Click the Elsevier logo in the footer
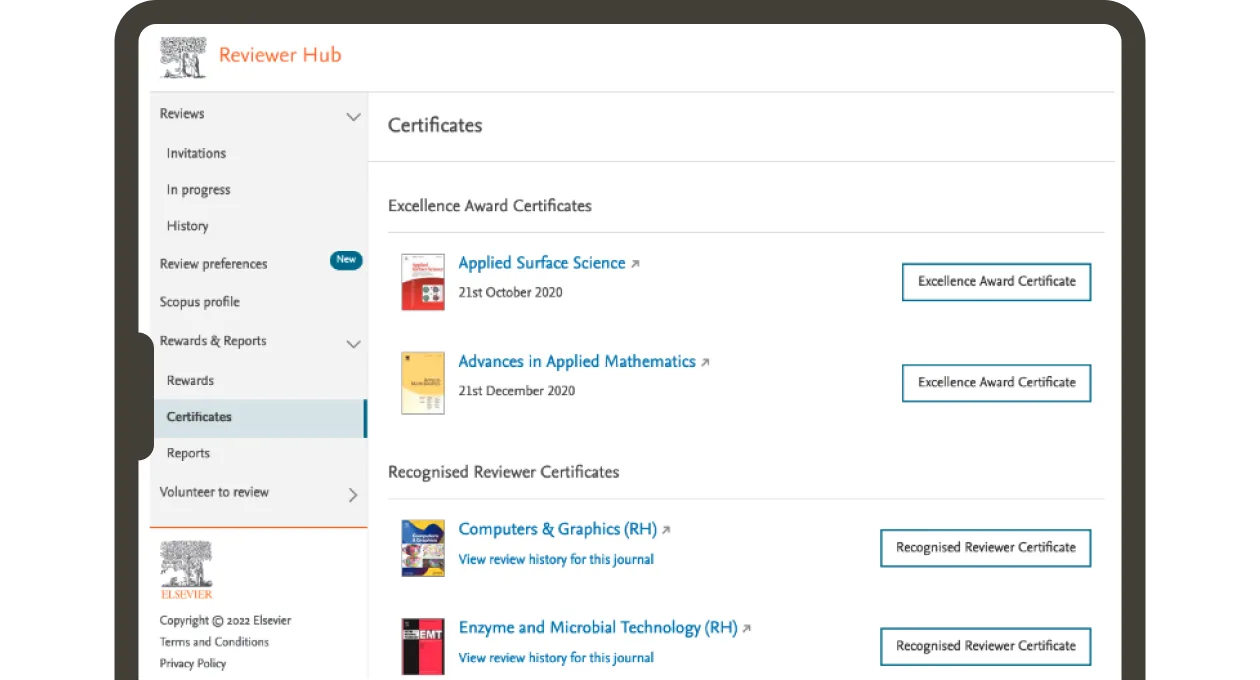Screen dimensions: 1260x680 point(184,567)
